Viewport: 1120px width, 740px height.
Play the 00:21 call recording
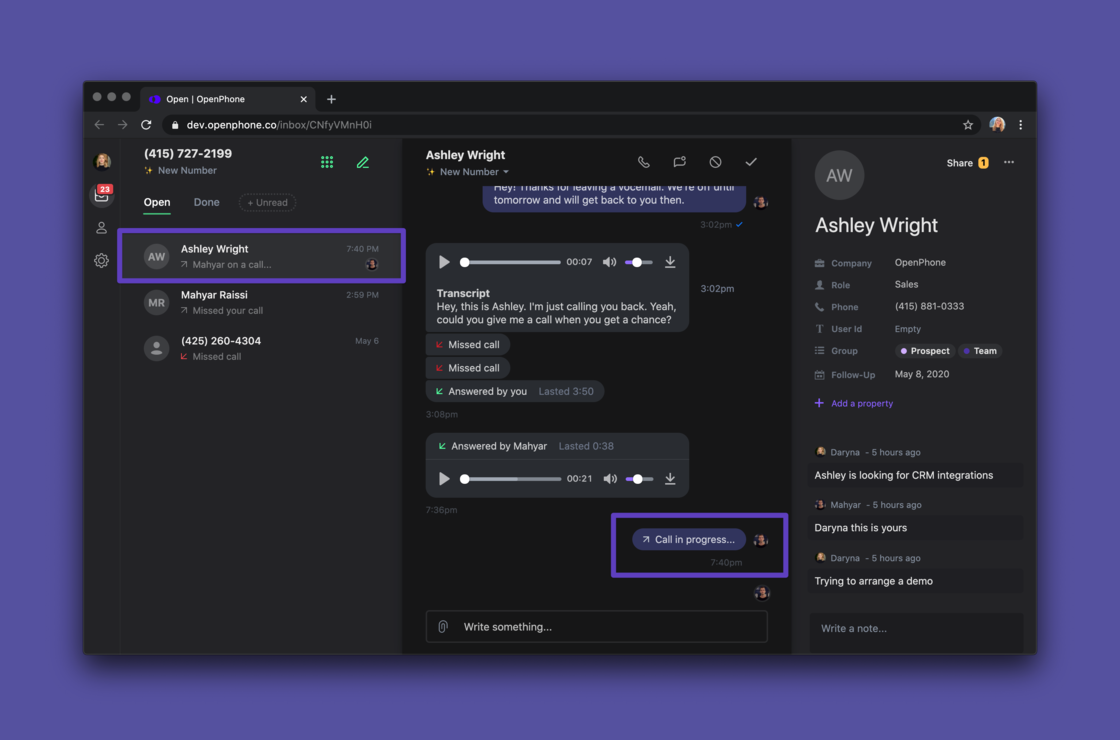(444, 479)
